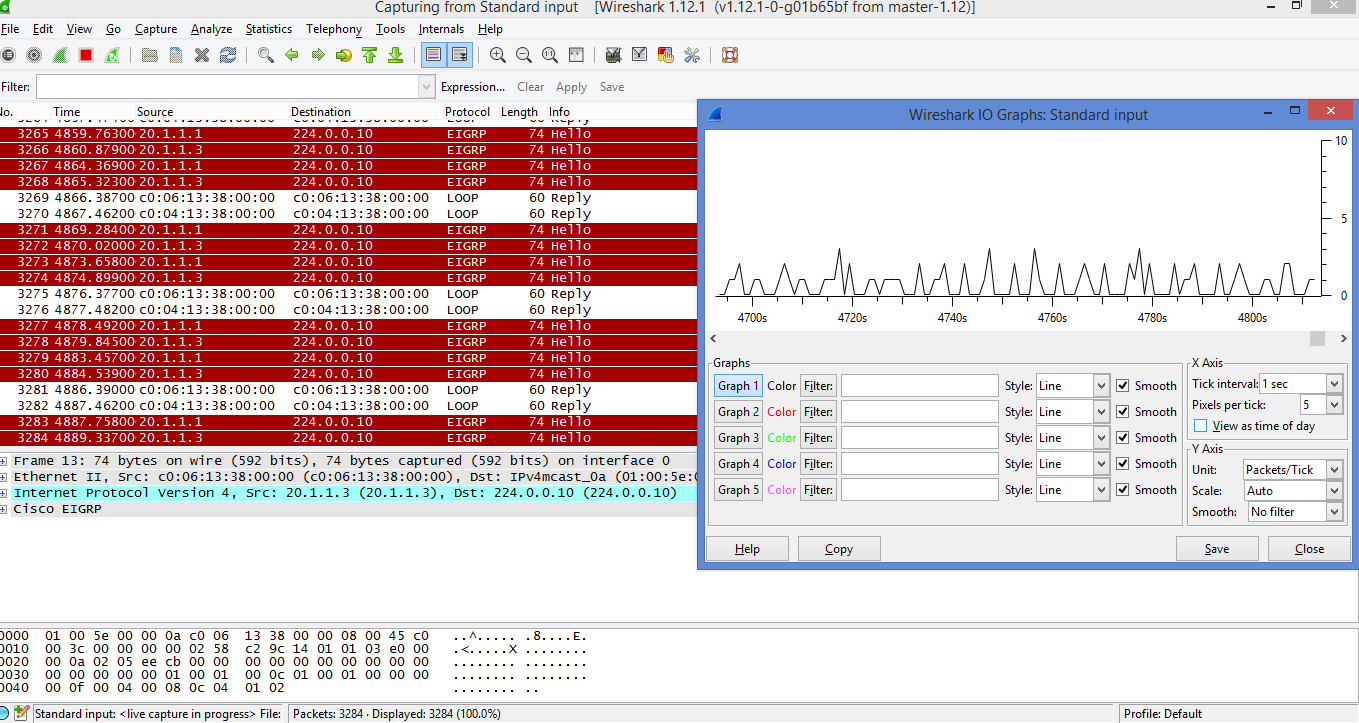The height and width of the screenshot is (723, 1359).
Task: Click Close in IO Graphs dialog bottom
Action: pyautogui.click(x=1309, y=549)
